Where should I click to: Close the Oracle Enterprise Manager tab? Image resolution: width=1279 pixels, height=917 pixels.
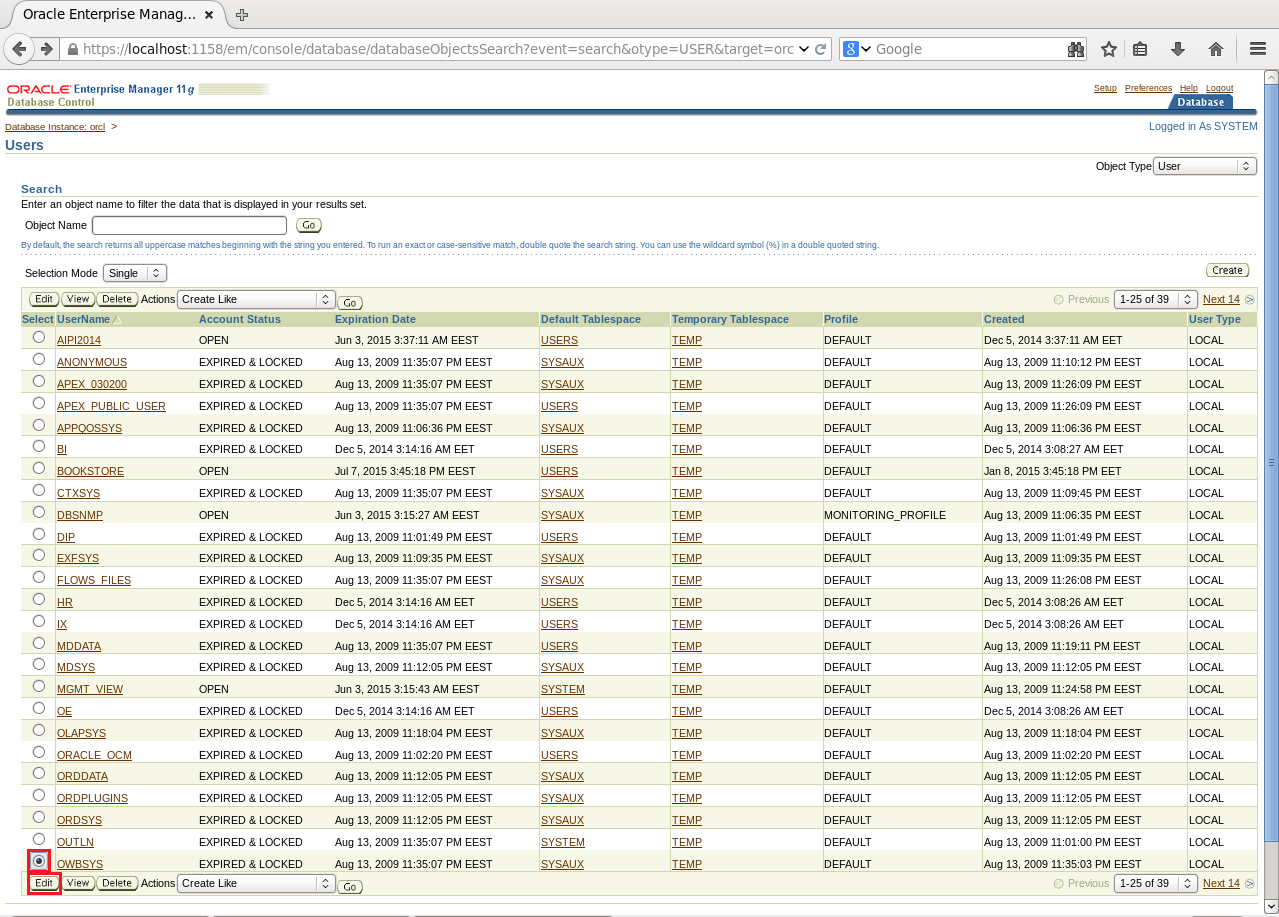pos(208,15)
